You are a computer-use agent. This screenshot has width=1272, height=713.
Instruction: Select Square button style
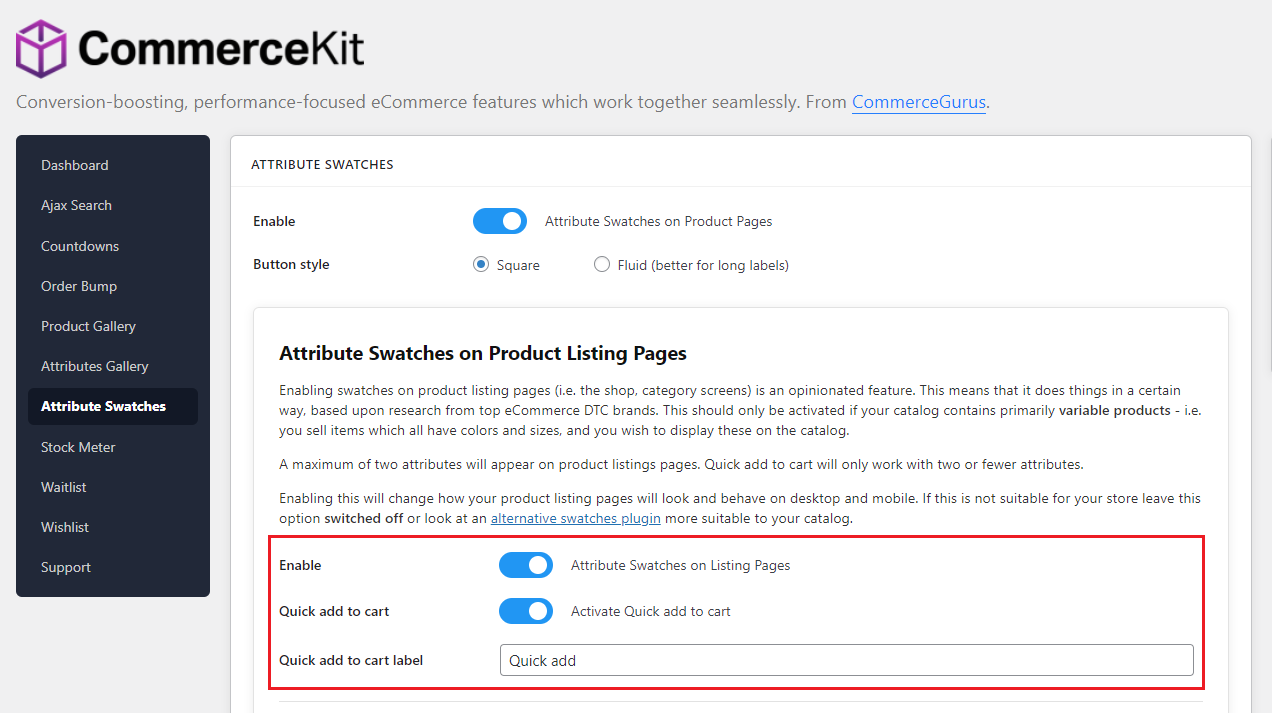[482, 265]
